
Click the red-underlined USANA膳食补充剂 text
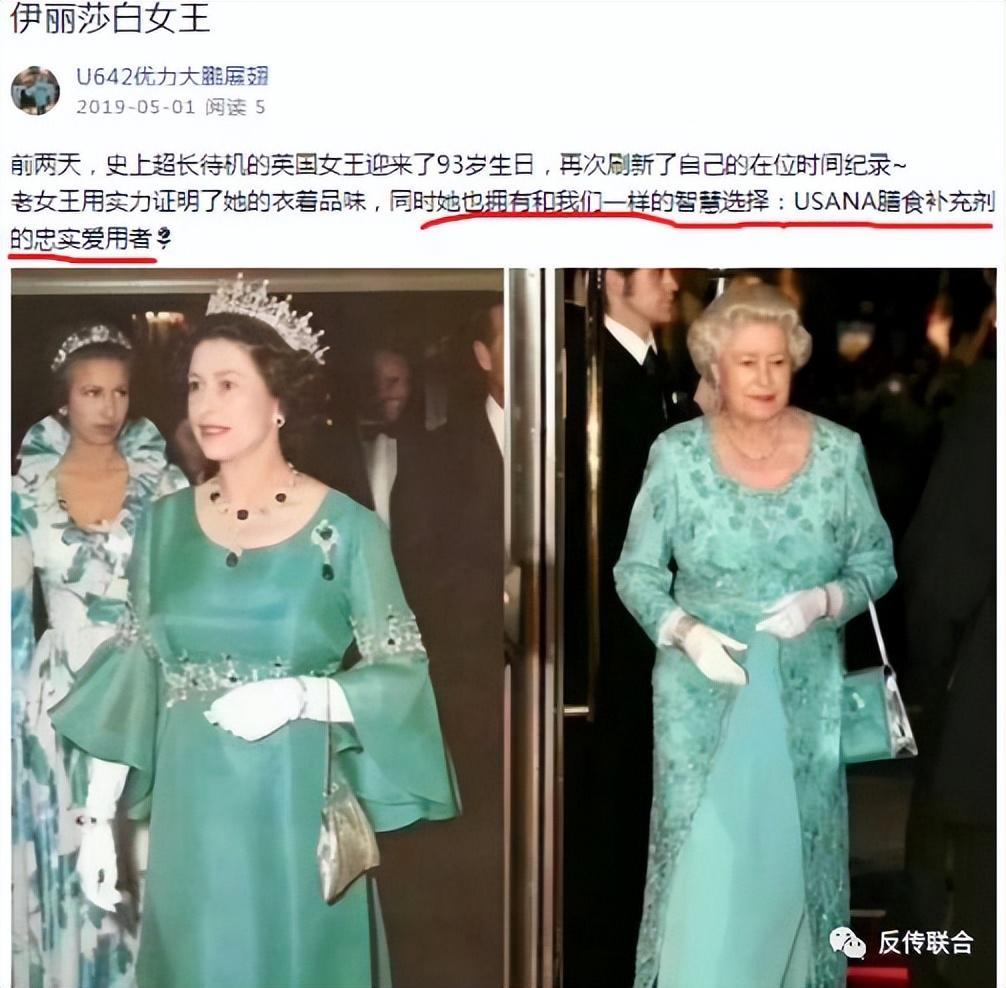894,203
